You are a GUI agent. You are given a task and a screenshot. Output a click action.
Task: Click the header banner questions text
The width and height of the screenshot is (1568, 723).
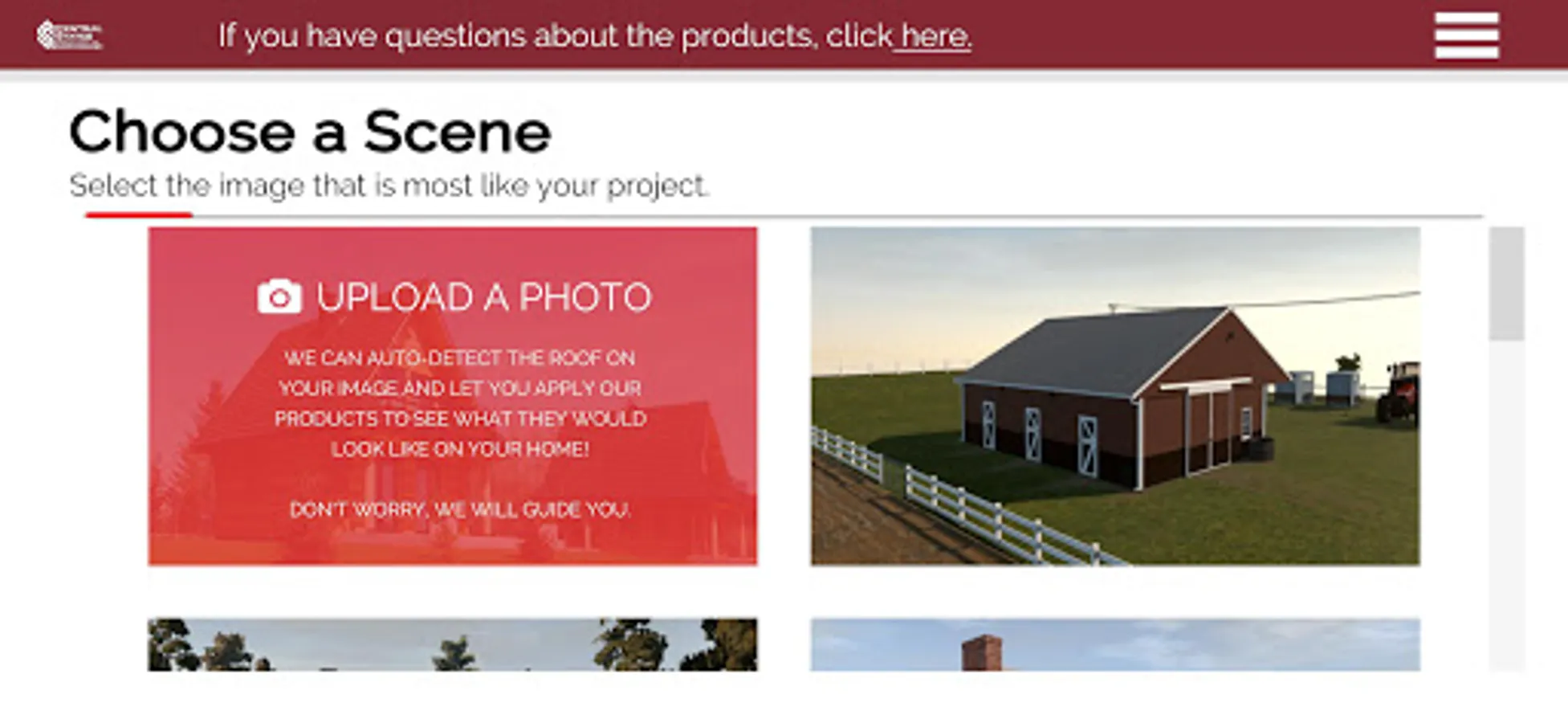coord(595,36)
